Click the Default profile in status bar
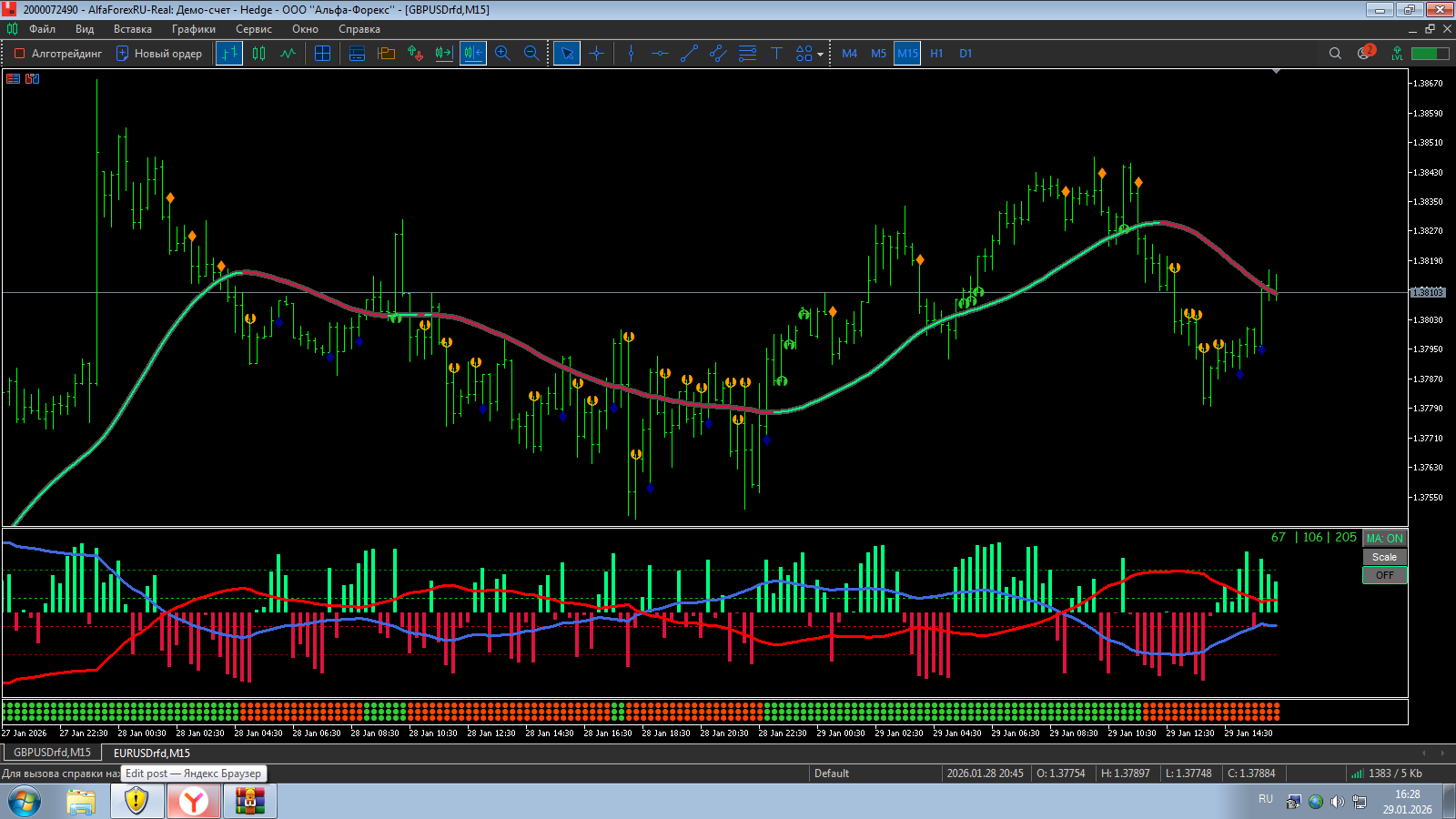 [832, 773]
